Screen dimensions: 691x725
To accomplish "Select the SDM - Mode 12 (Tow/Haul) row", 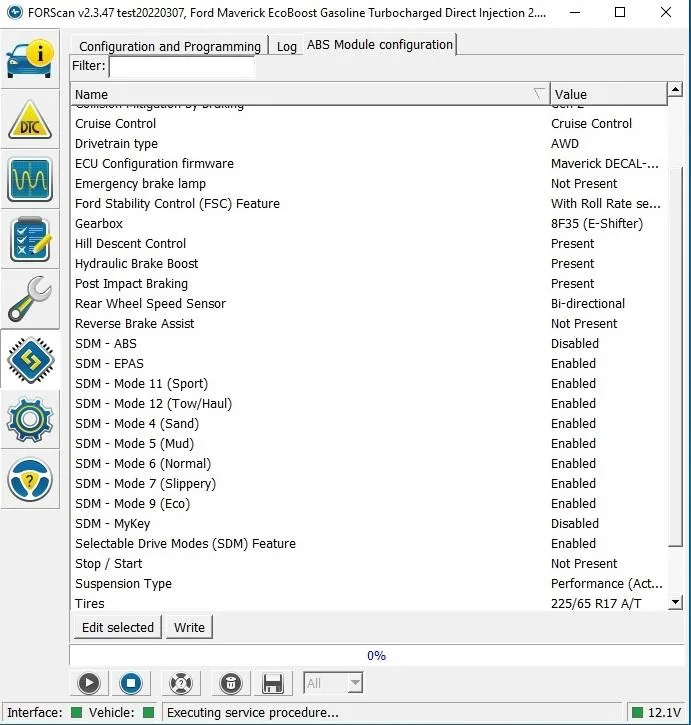I will tap(369, 403).
